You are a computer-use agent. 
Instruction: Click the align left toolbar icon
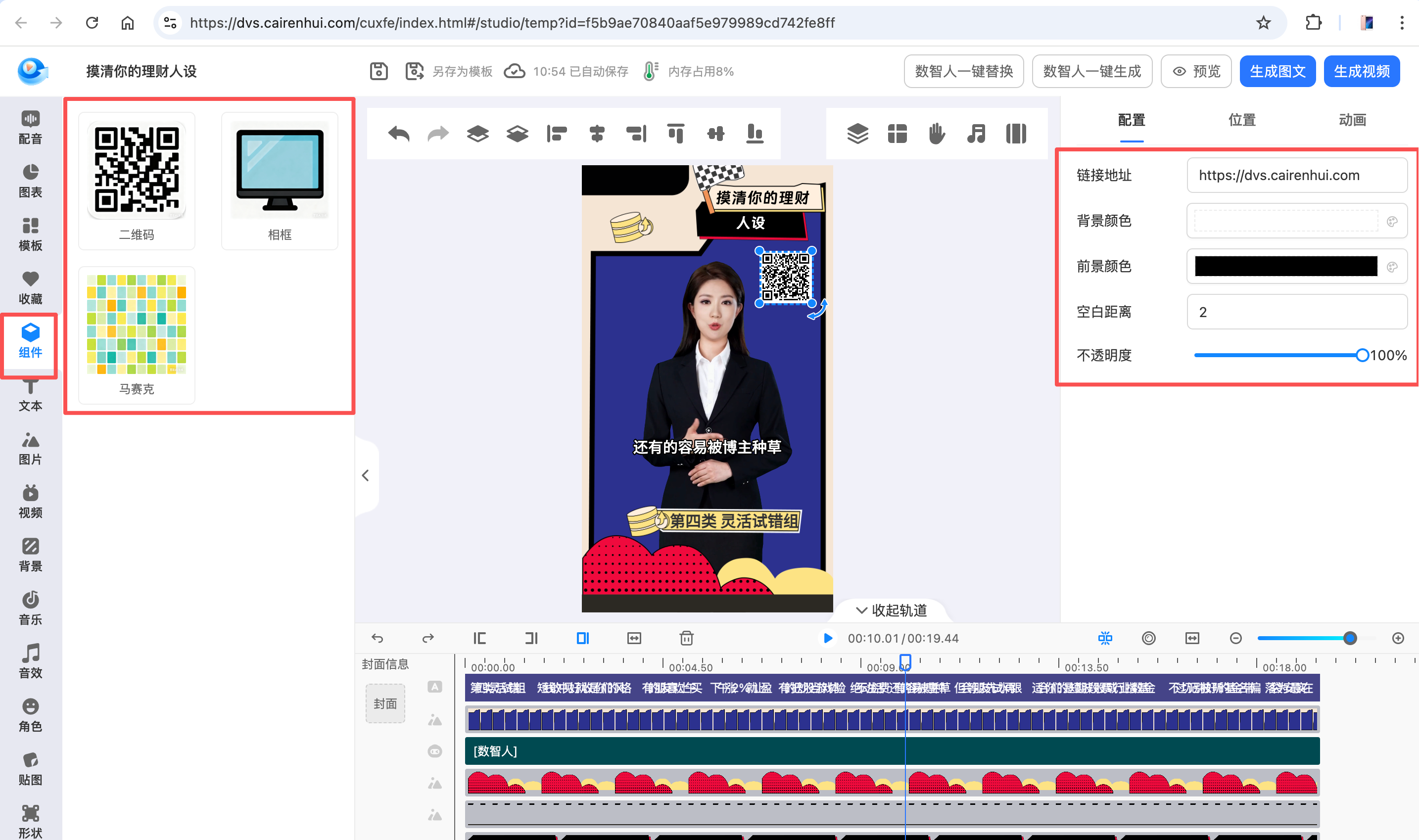557,134
